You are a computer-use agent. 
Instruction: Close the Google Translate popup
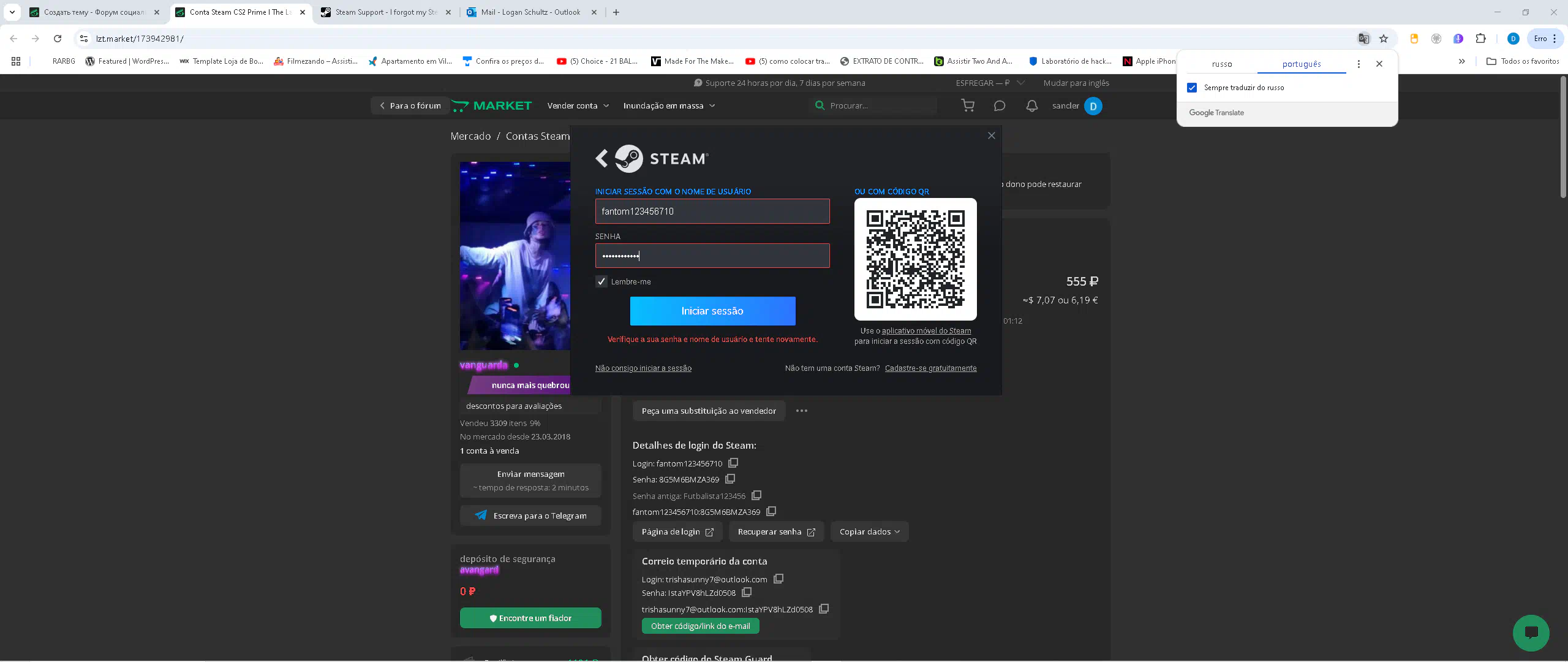point(1379,64)
